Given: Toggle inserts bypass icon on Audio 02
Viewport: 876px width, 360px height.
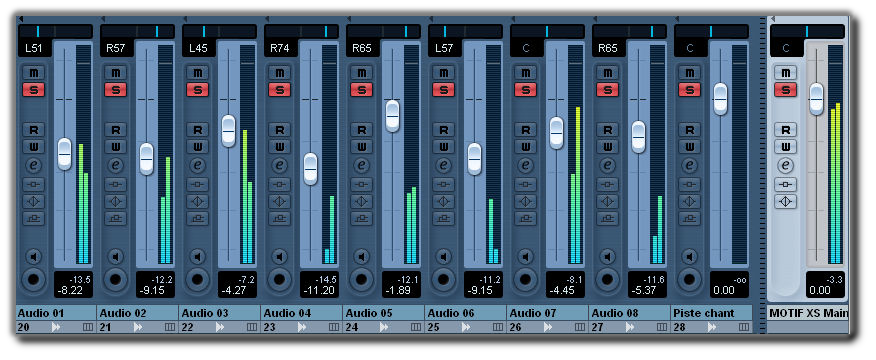Looking at the screenshot, I should [116, 184].
